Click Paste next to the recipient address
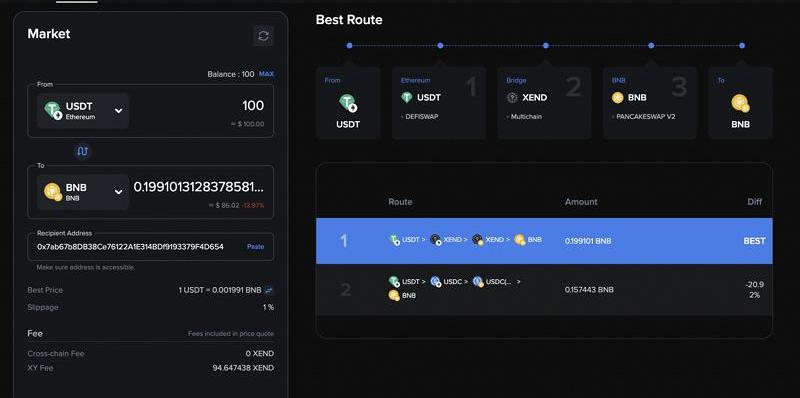Screen dimensions: 800x398 point(256,246)
